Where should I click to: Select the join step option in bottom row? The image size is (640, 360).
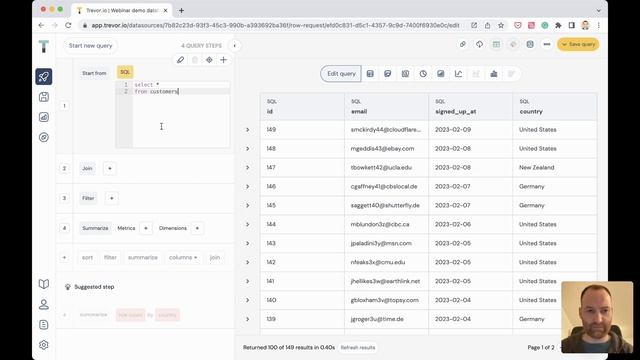(x=215, y=258)
